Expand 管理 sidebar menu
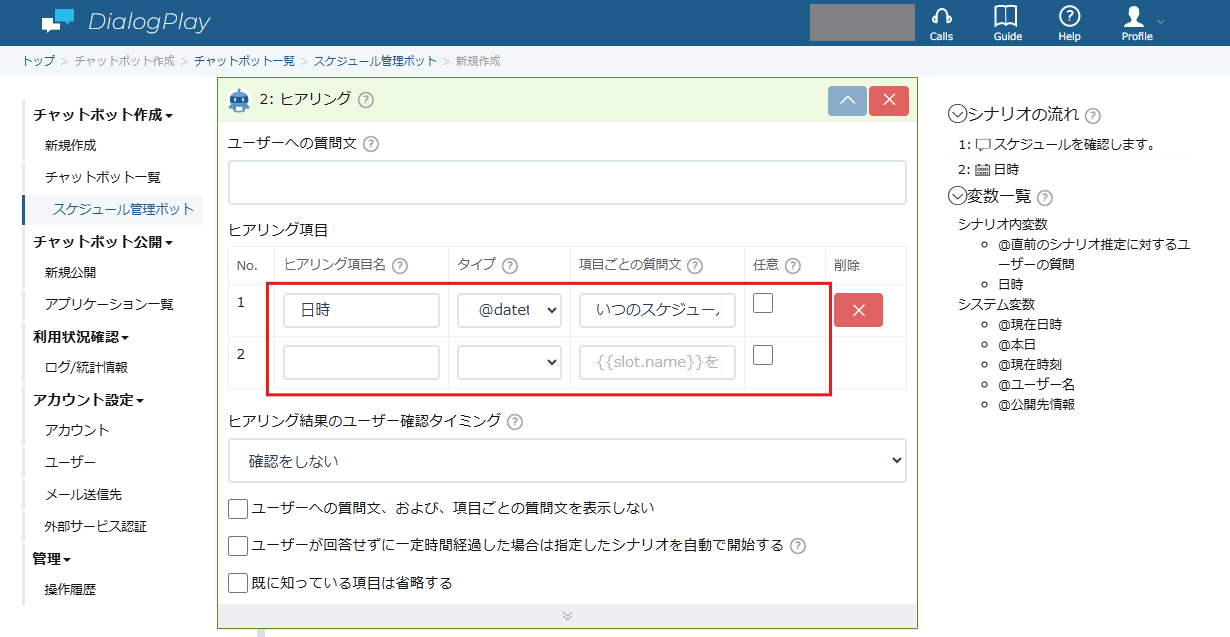1230x637 pixels. [x=52, y=559]
